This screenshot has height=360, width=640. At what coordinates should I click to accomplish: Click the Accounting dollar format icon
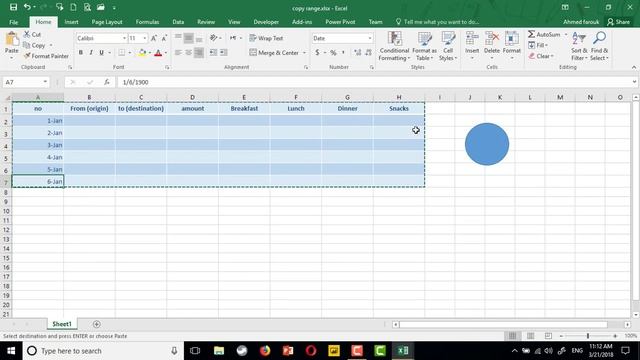click(x=317, y=53)
